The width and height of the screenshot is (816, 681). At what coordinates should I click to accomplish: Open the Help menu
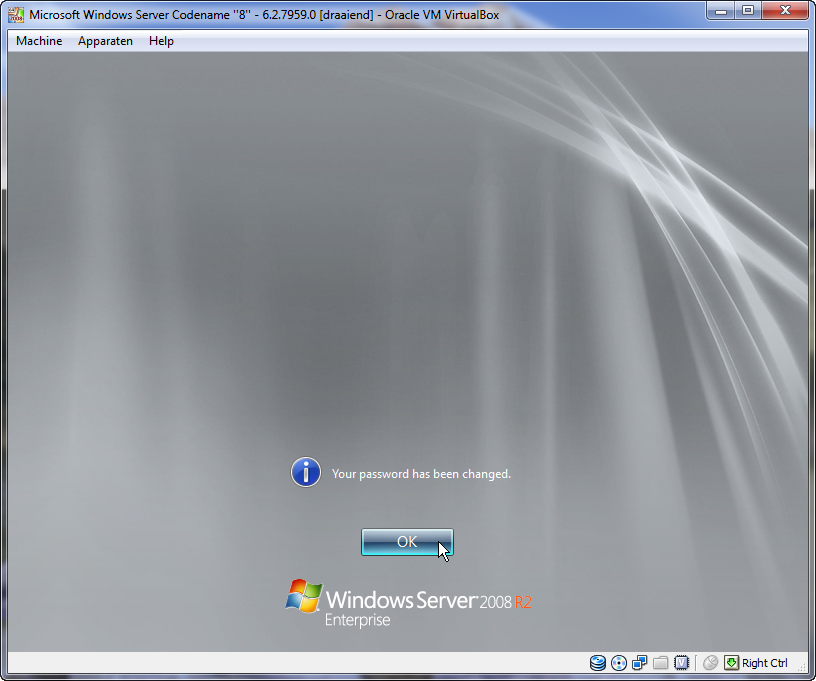pos(161,41)
